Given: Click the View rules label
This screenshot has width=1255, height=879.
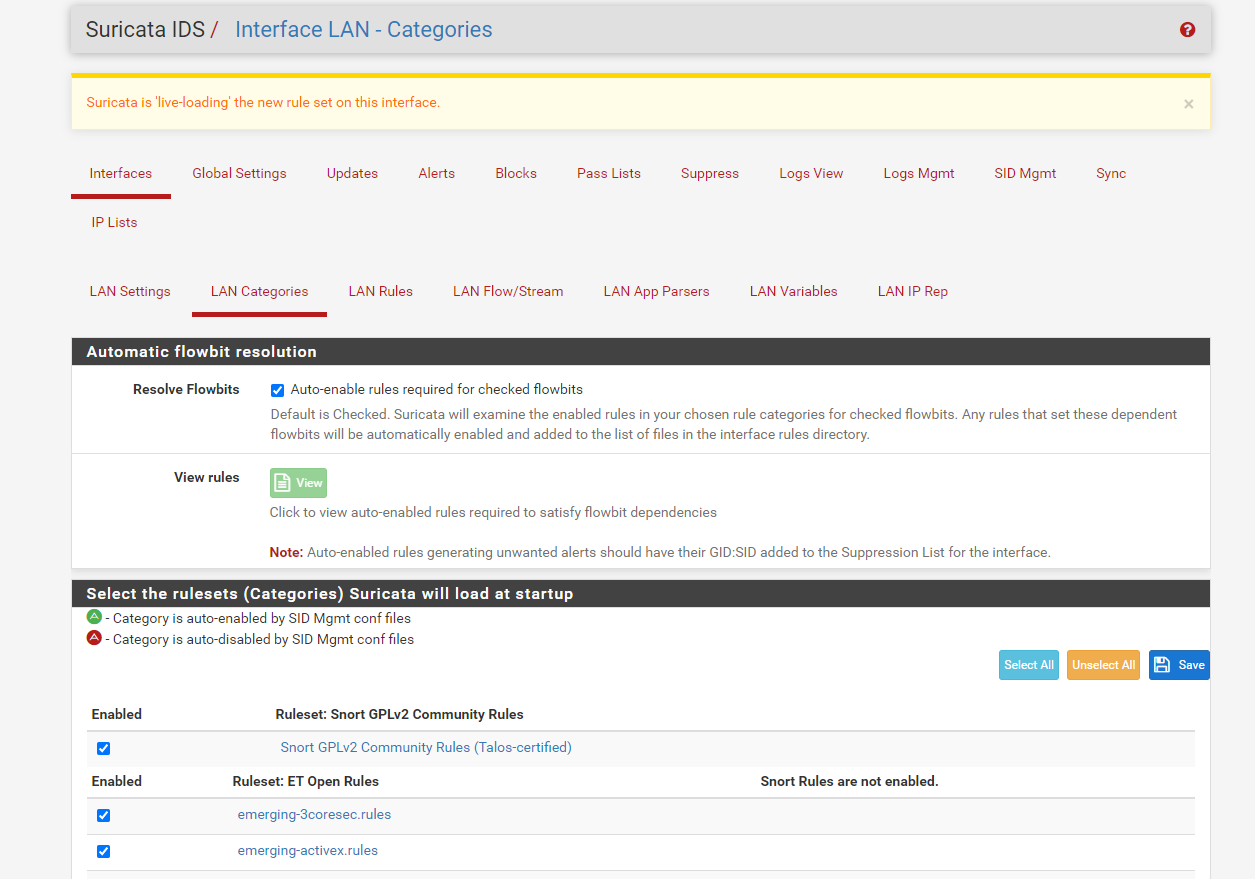Looking at the screenshot, I should tap(207, 477).
